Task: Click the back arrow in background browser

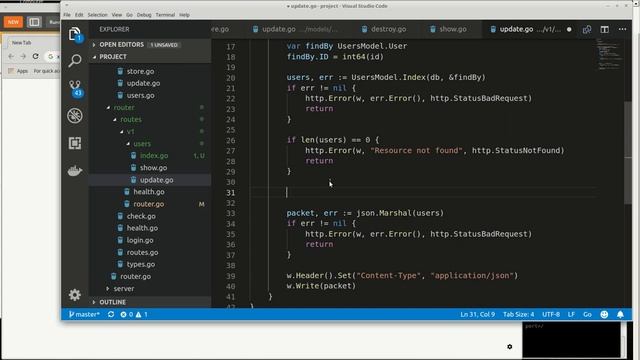Action: coord(11,56)
